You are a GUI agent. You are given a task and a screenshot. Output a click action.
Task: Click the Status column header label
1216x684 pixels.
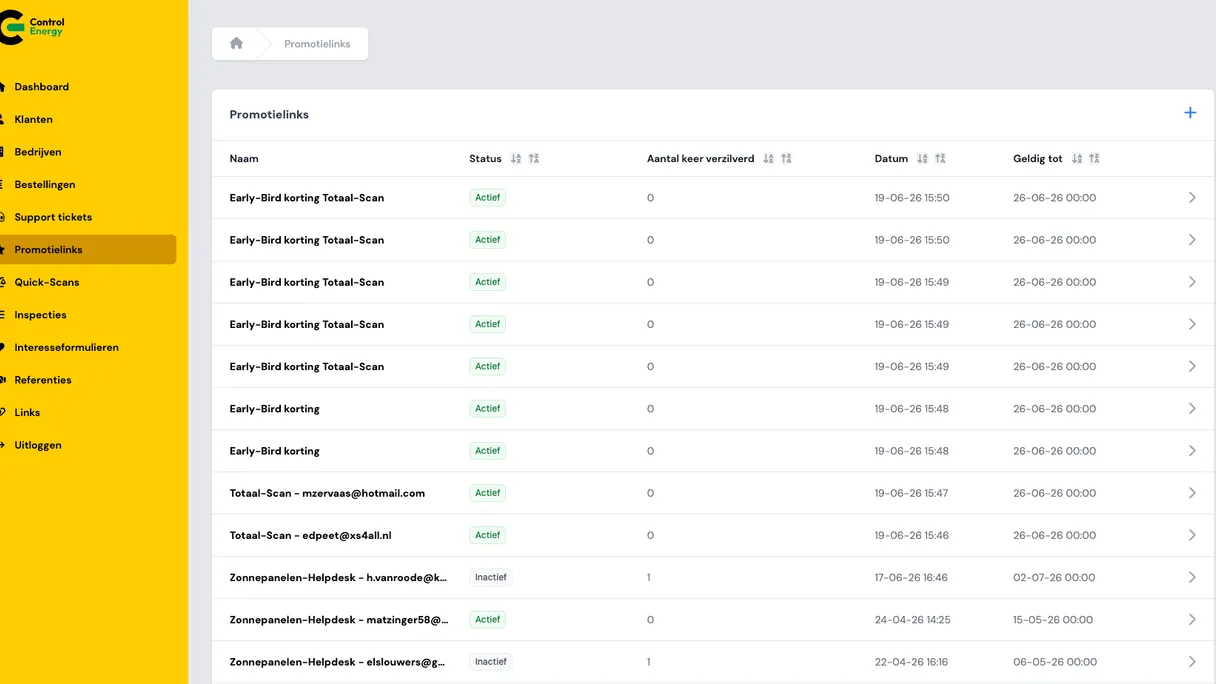pyautogui.click(x=485, y=158)
